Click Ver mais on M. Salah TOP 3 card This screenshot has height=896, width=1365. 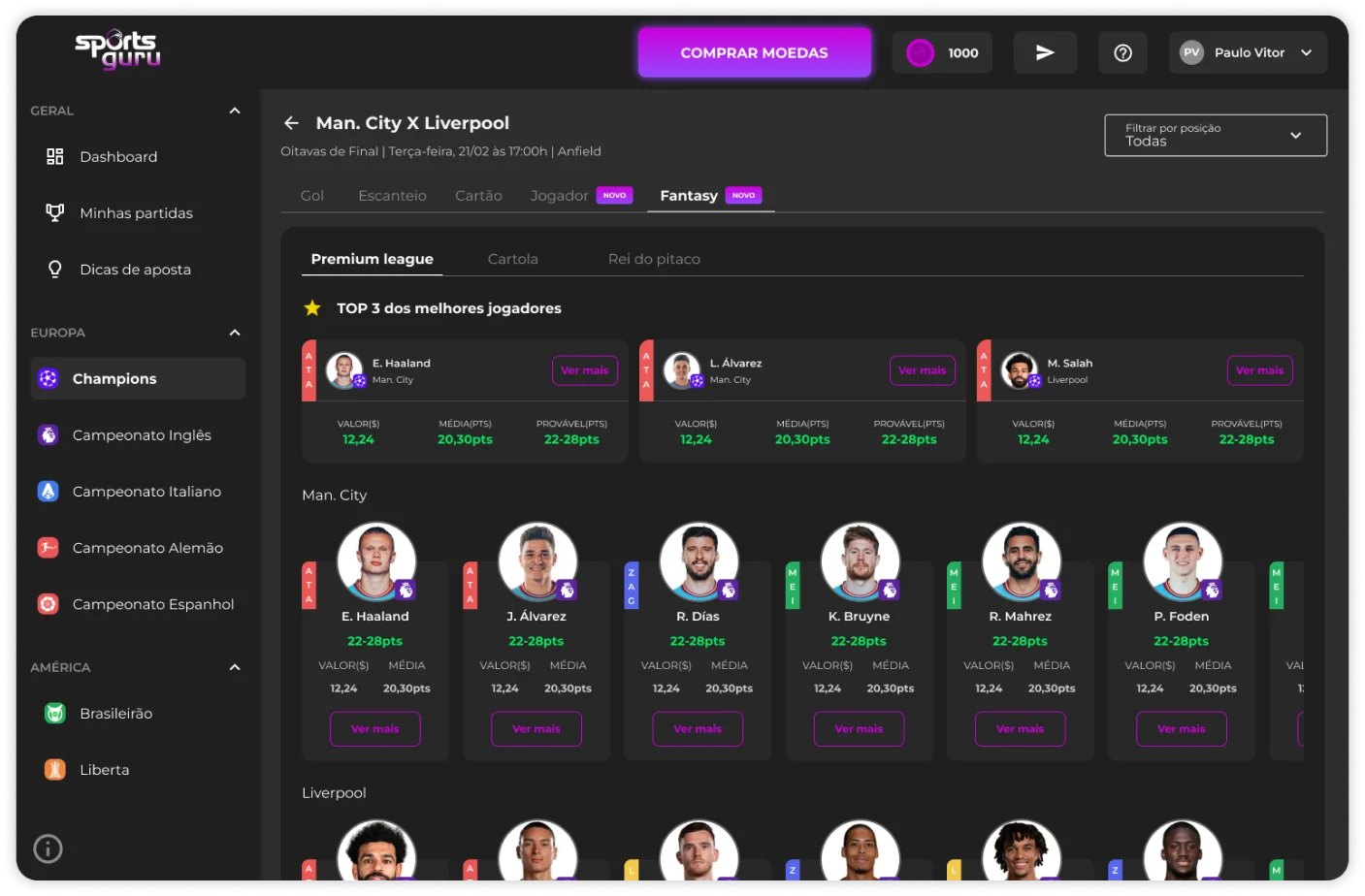1259,370
